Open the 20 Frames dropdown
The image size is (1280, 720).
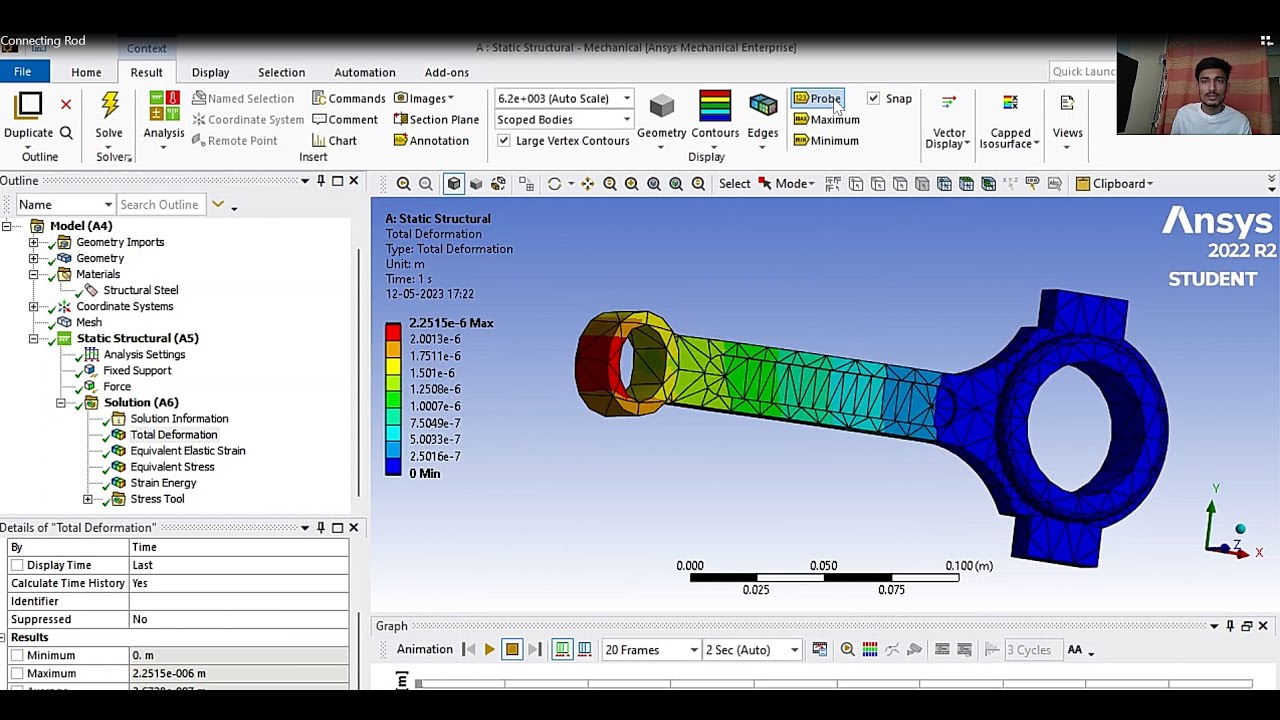tap(694, 650)
